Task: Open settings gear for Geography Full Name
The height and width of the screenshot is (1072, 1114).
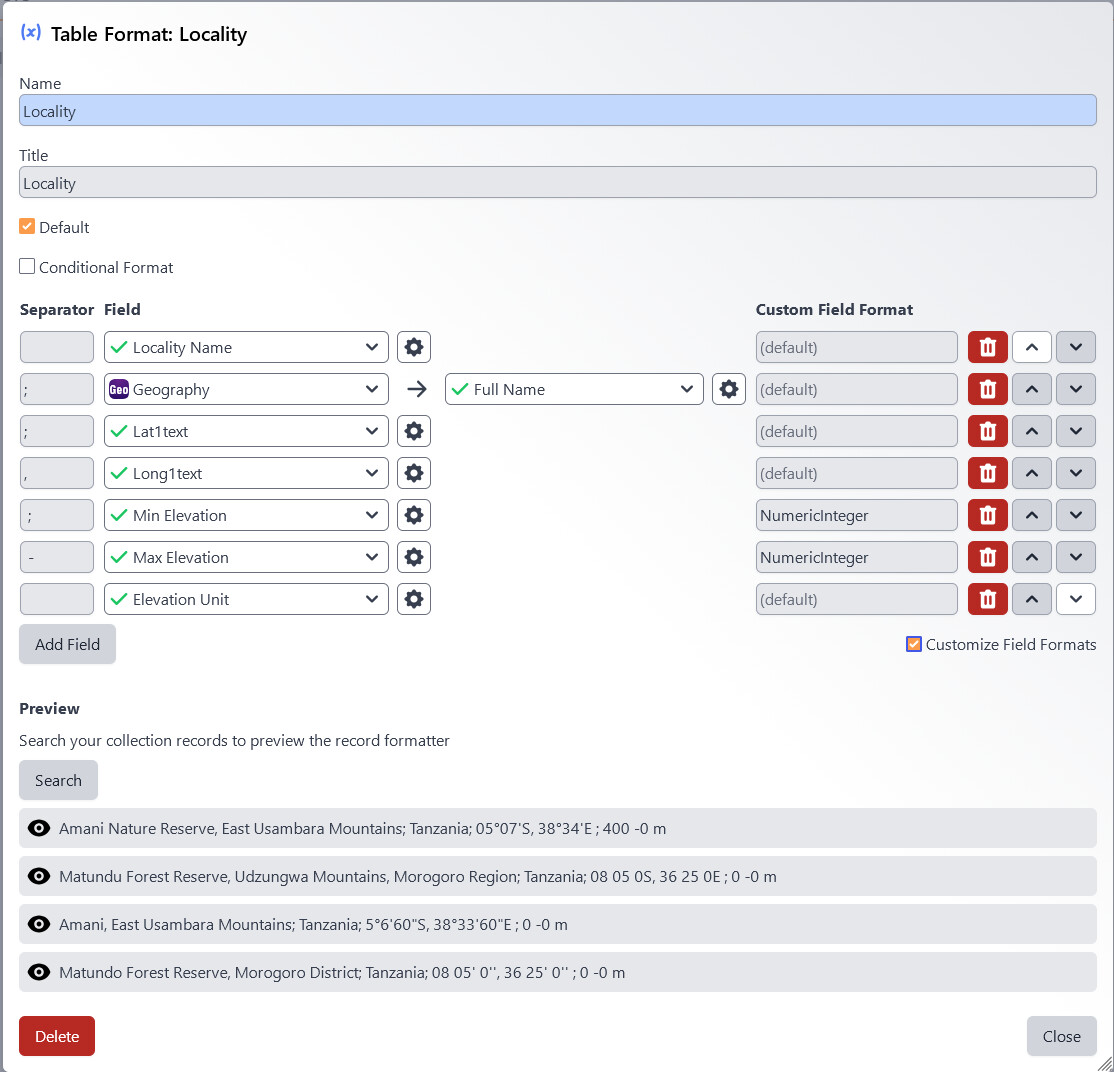Action: [728, 389]
